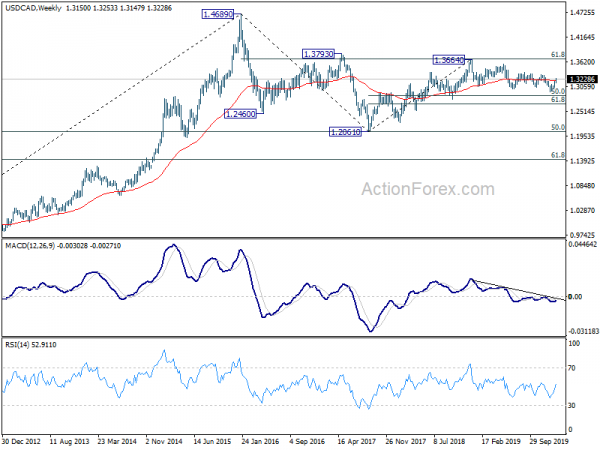Click the RSI scale value 100
600x450 pixels.
tap(574, 344)
